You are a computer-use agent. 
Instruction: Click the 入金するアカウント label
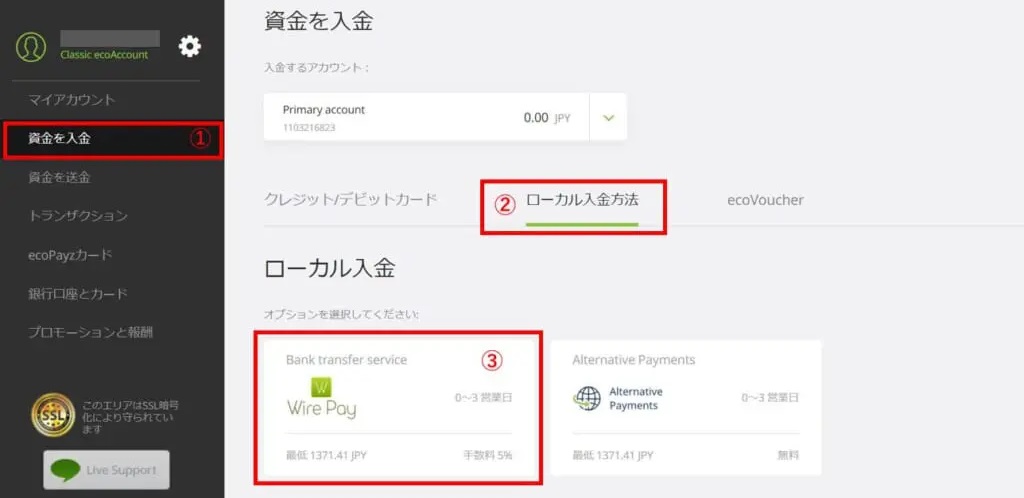pos(317,68)
